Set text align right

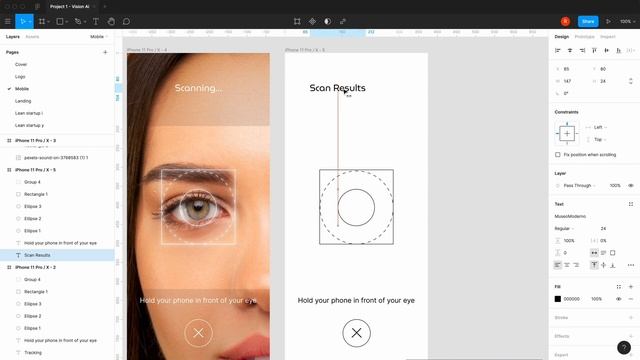pyautogui.click(x=576, y=265)
